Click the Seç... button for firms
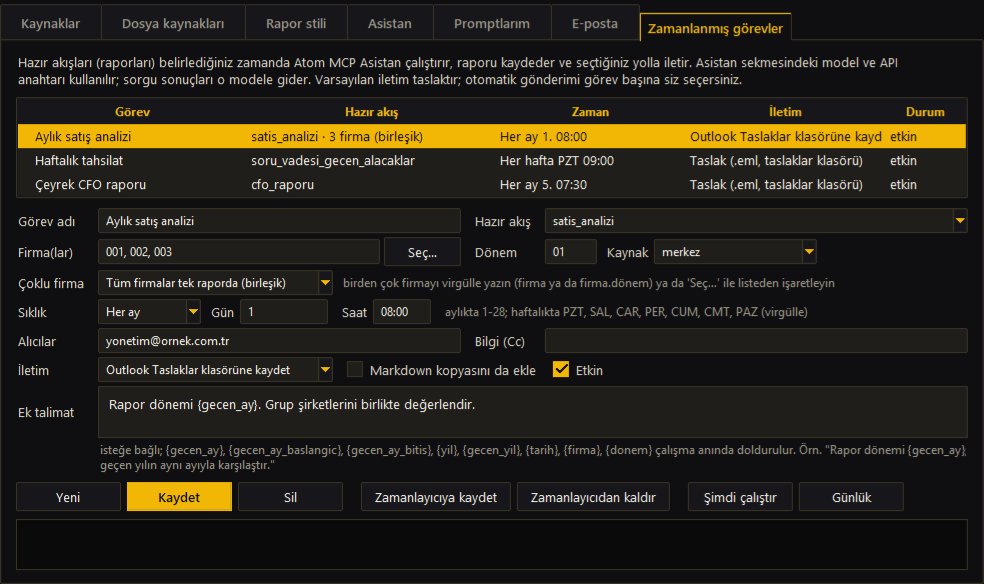The width and height of the screenshot is (984, 584). point(422,252)
